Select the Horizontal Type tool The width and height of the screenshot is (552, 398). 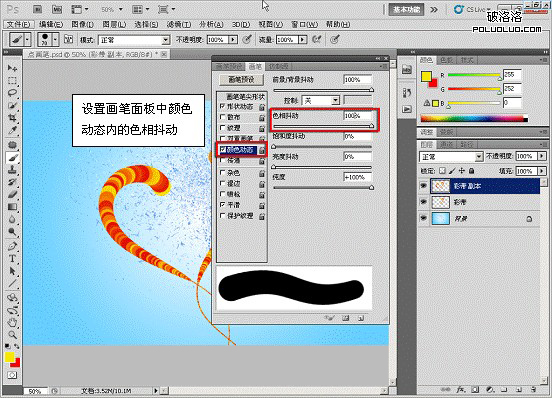(x=12, y=258)
